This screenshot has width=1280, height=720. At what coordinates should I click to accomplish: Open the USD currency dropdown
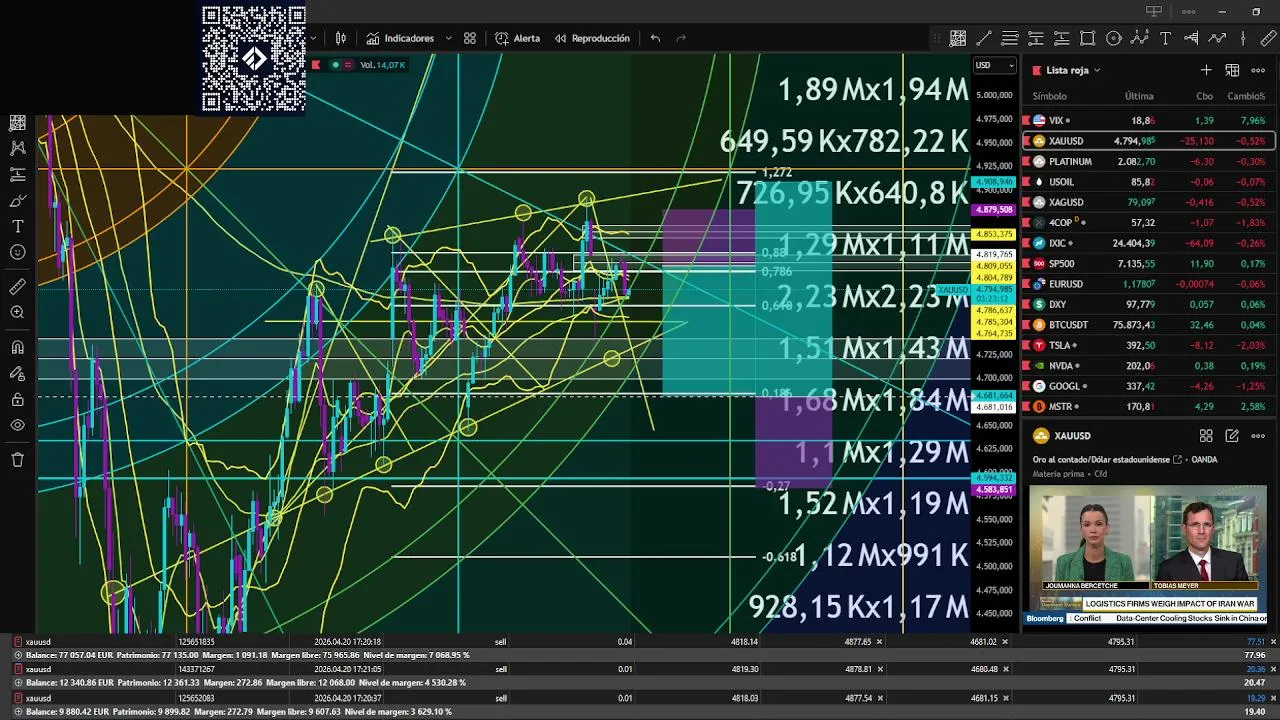[x=995, y=66]
